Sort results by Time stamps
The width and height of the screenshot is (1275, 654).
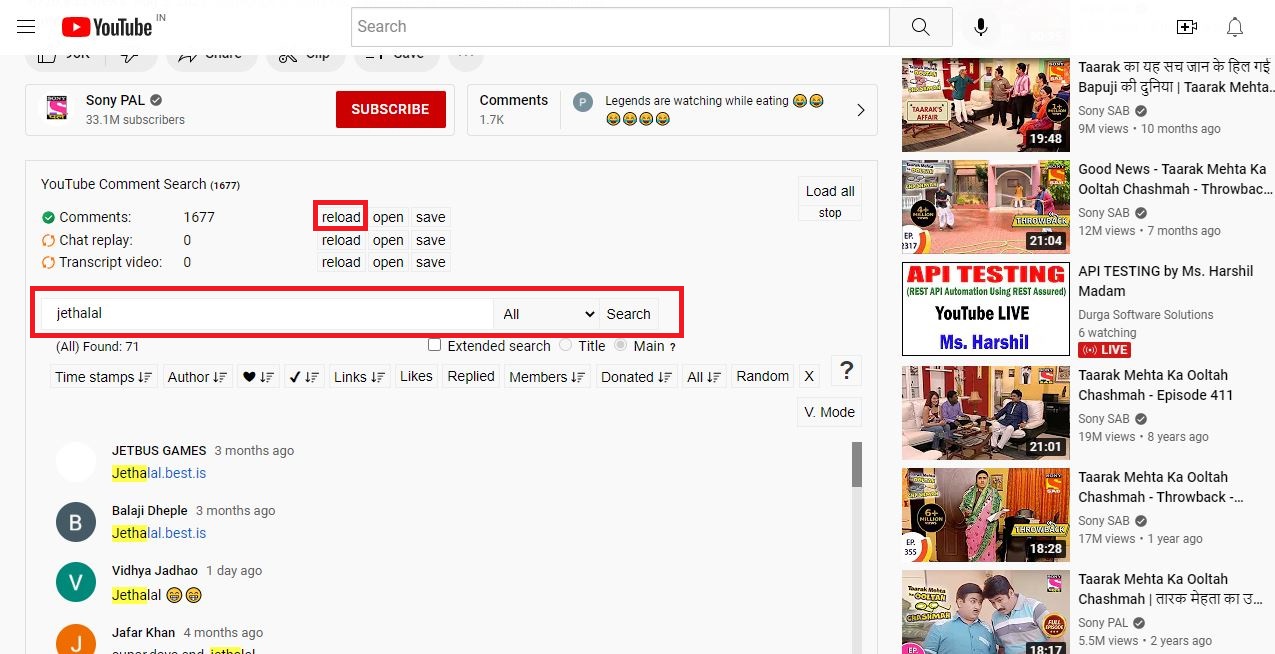coord(101,377)
